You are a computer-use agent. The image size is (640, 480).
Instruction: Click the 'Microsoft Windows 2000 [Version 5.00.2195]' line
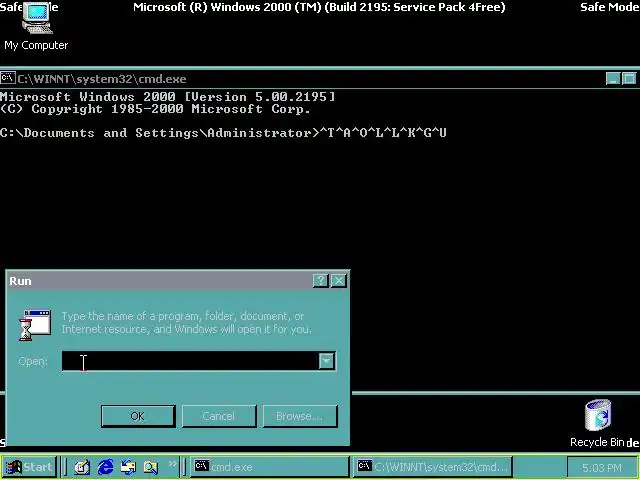coord(168,97)
